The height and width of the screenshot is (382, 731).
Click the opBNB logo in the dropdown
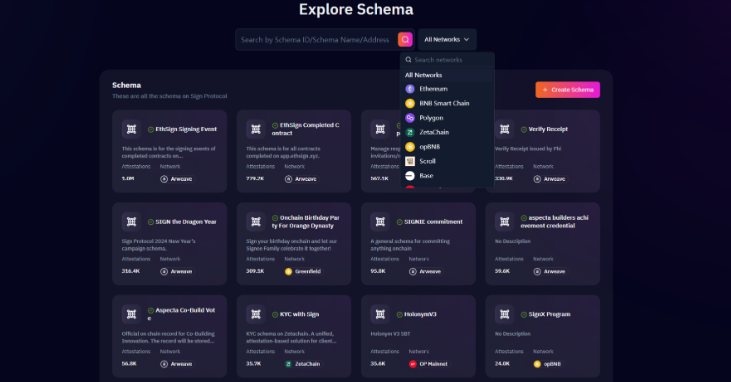410,146
